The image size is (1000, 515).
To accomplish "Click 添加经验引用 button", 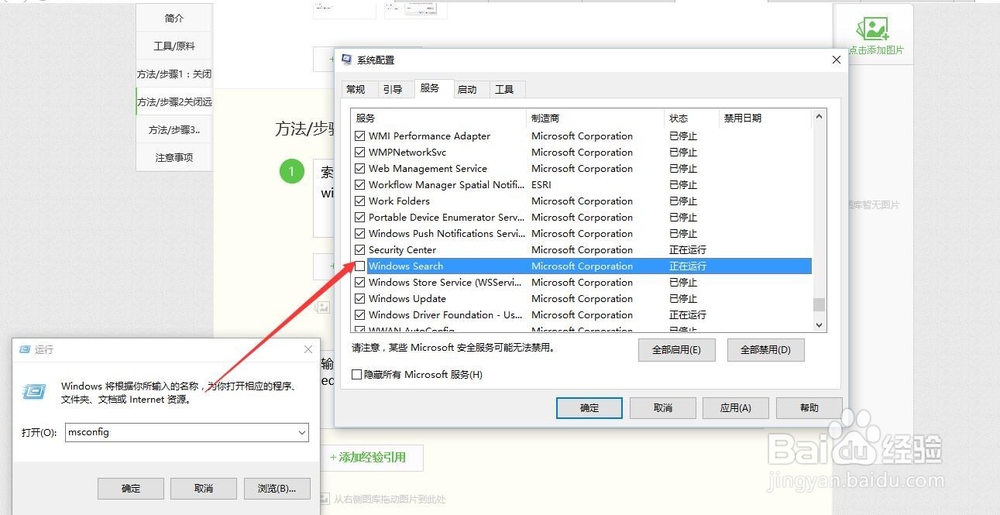I will click(x=367, y=457).
